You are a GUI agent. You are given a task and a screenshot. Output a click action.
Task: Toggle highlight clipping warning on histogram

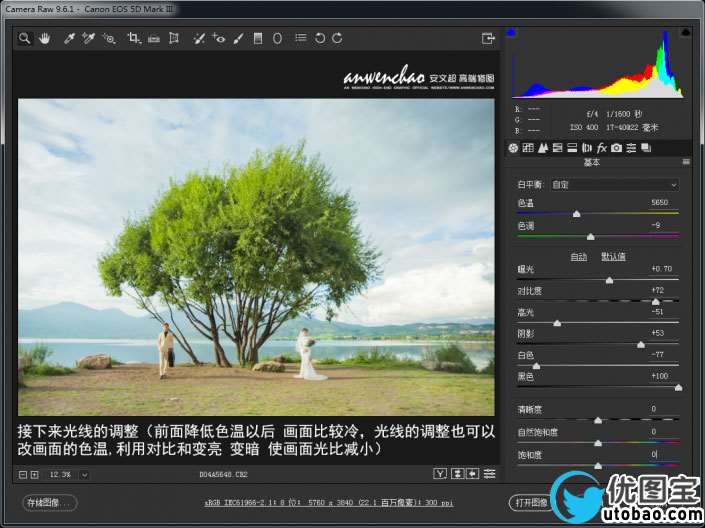point(686,32)
